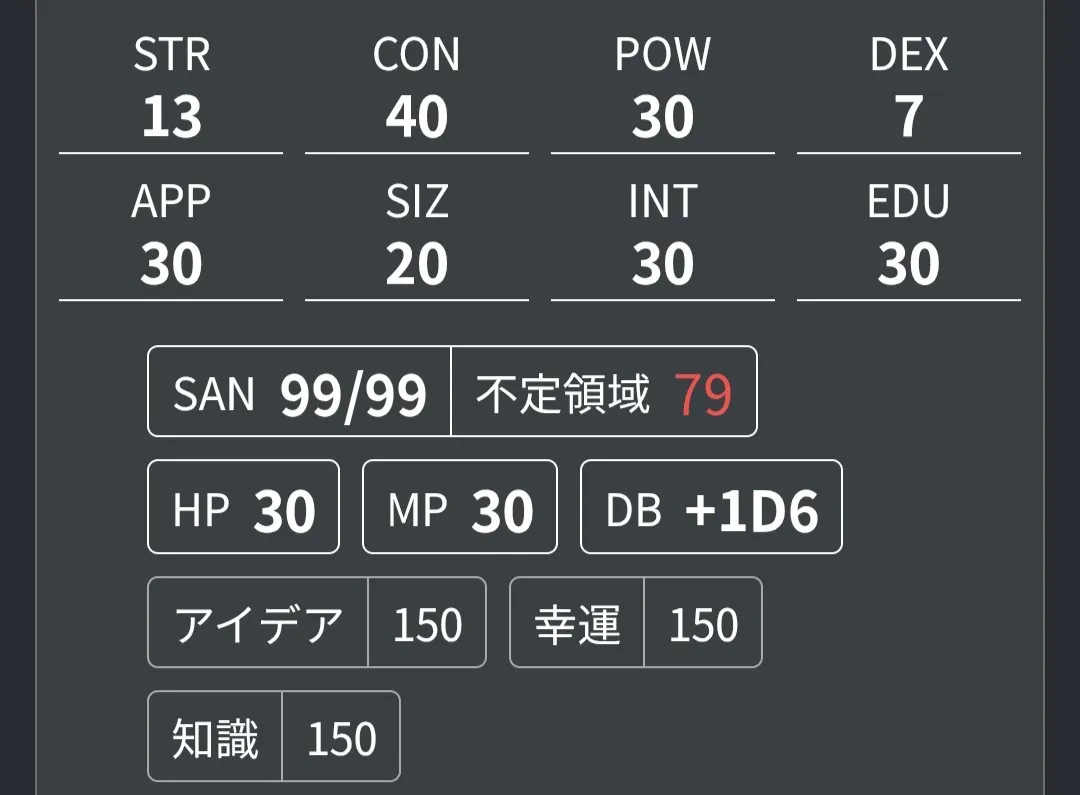Click the APP value 30
The width and height of the screenshot is (1080, 795).
171,265
